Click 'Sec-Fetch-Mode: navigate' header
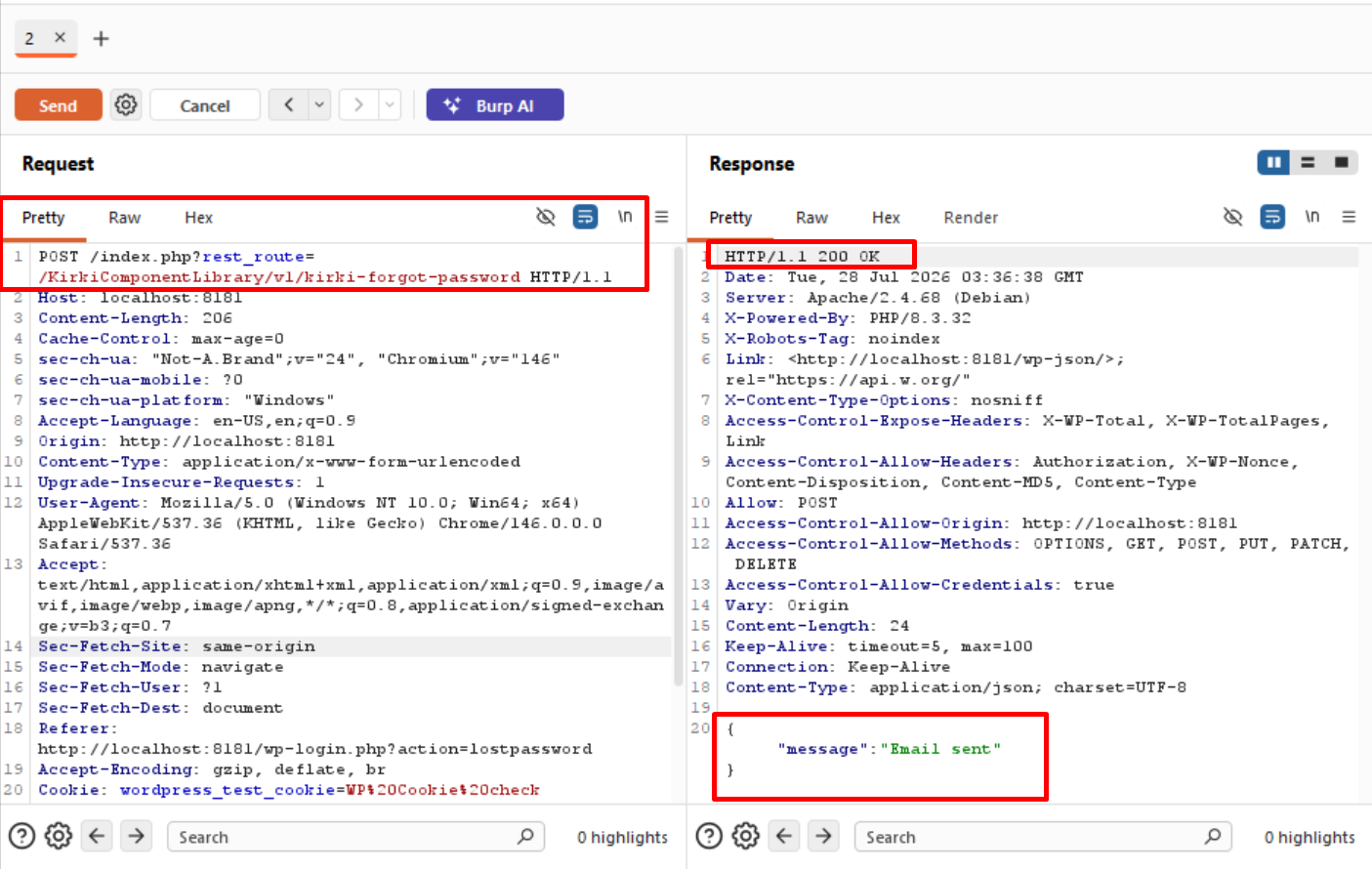 (161, 666)
